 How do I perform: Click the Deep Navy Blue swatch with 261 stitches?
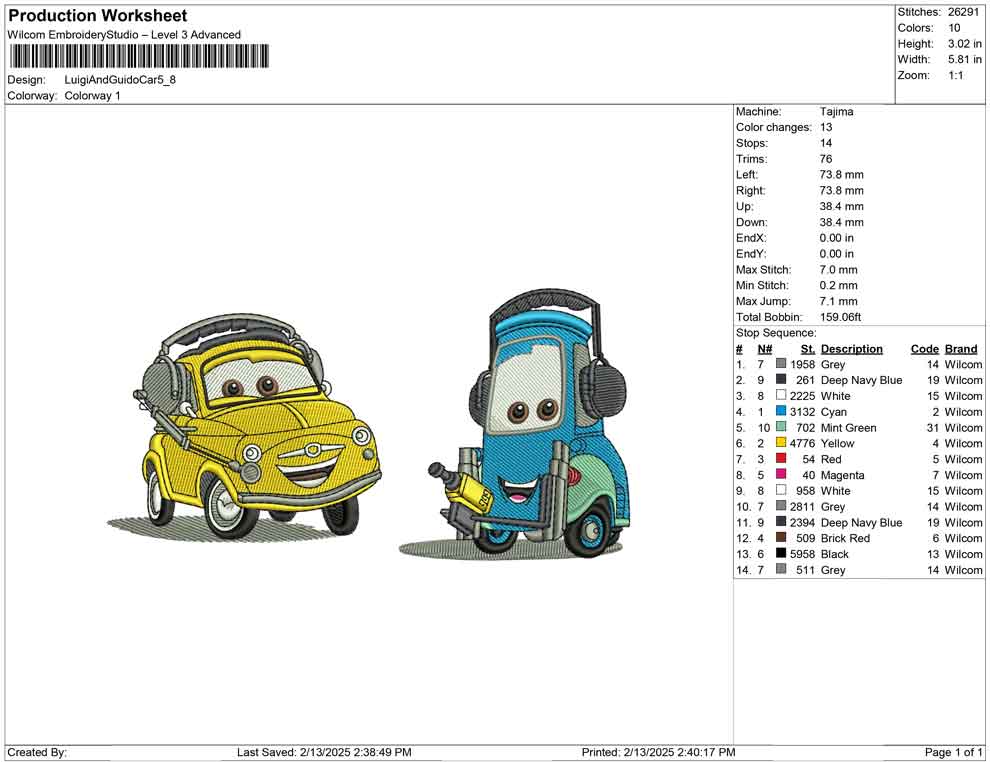click(x=781, y=379)
